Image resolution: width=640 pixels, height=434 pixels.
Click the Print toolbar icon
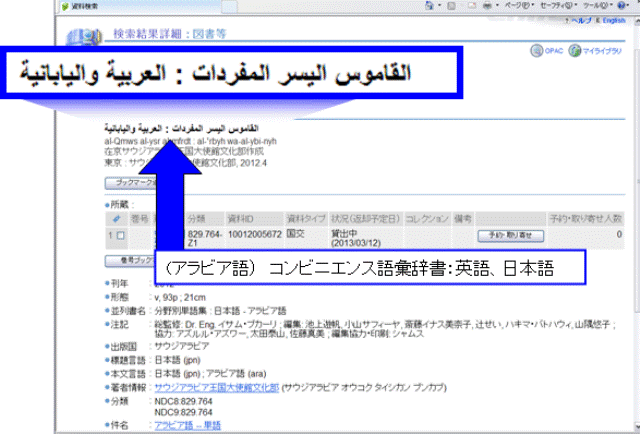(487, 6)
